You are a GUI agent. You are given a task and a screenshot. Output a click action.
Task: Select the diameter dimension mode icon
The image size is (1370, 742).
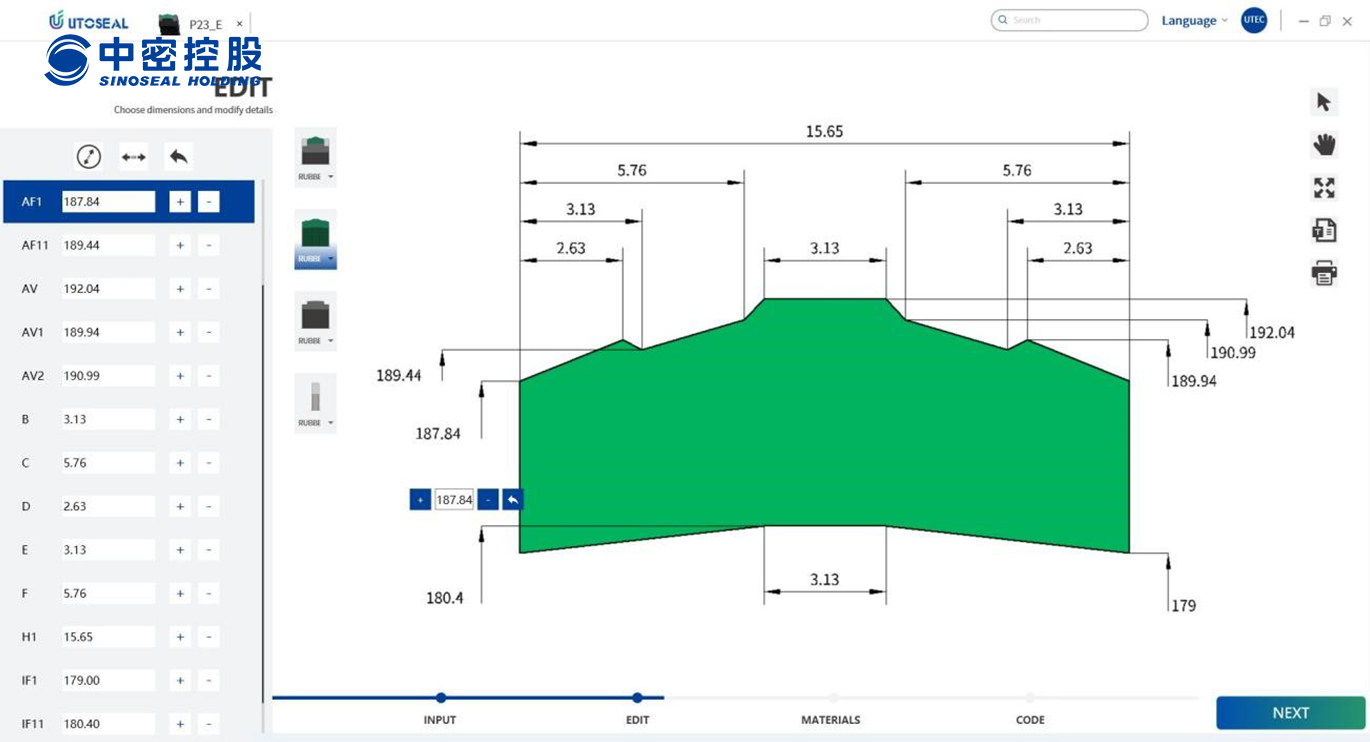point(89,157)
